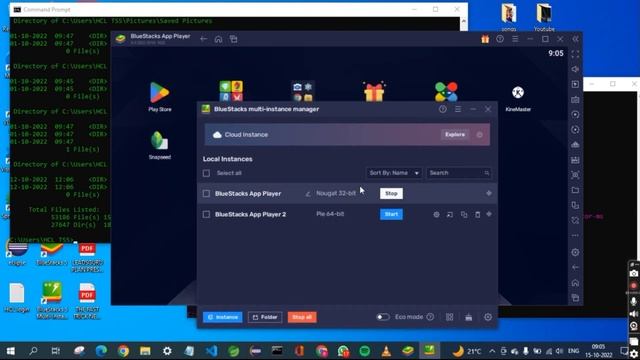Open Play Store app
640x360 pixels.
(x=160, y=97)
